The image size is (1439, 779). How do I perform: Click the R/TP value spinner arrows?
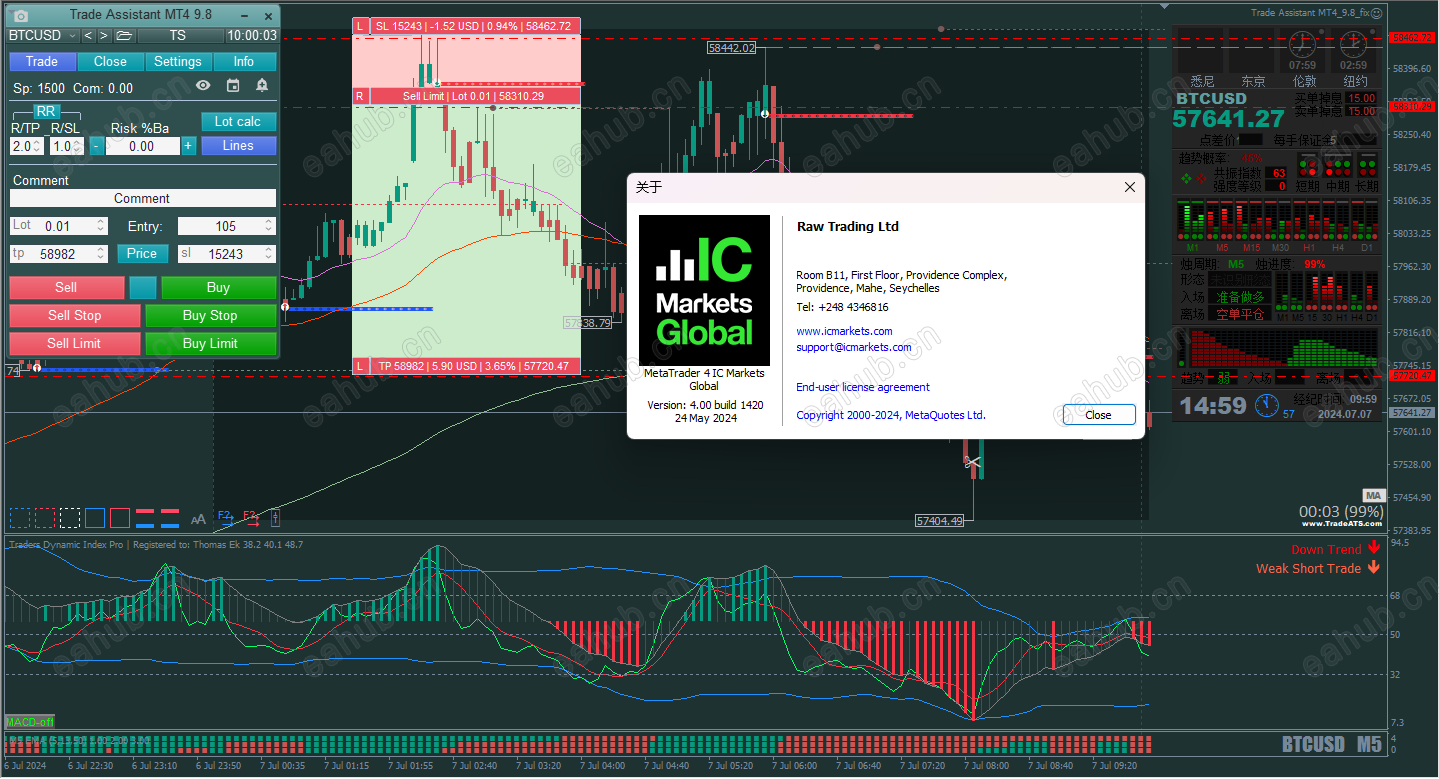coord(37,146)
